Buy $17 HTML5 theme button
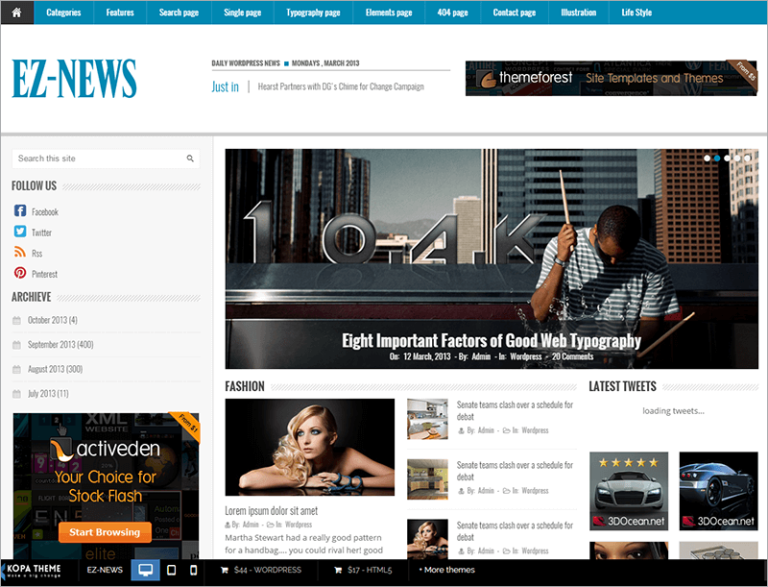 363,570
